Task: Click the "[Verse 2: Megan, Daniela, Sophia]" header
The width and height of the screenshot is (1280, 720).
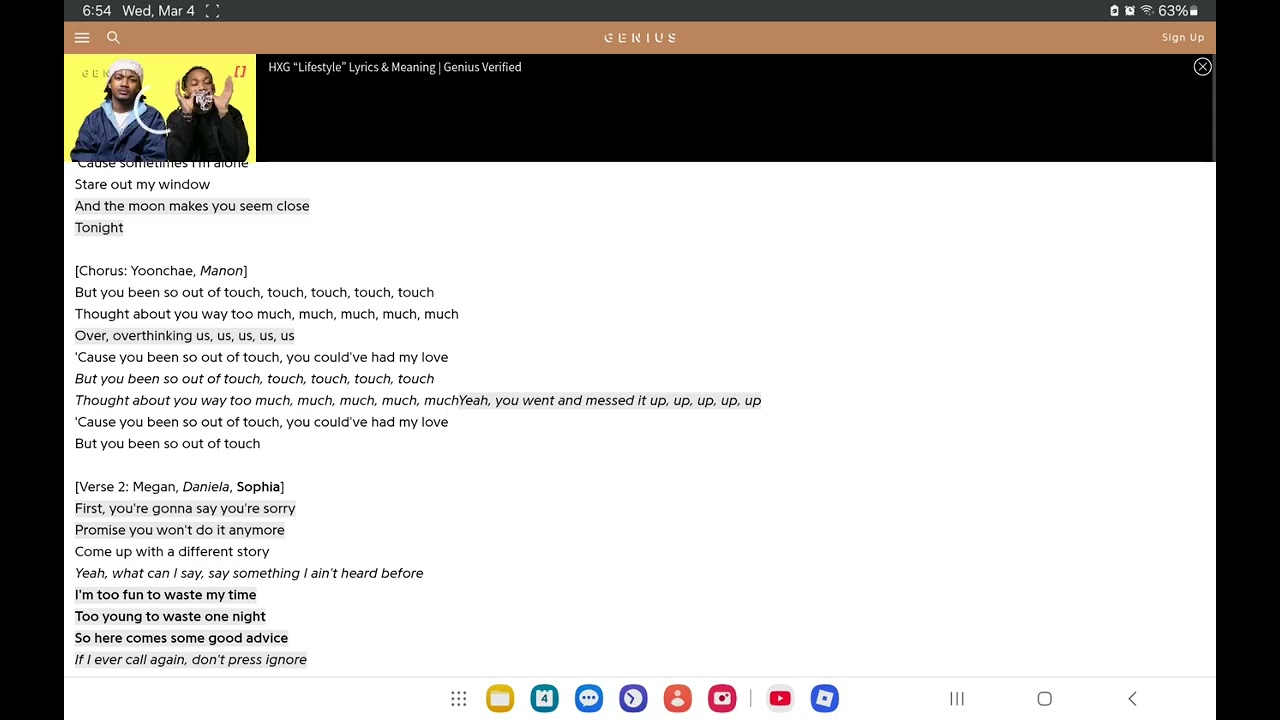Action: coord(180,487)
